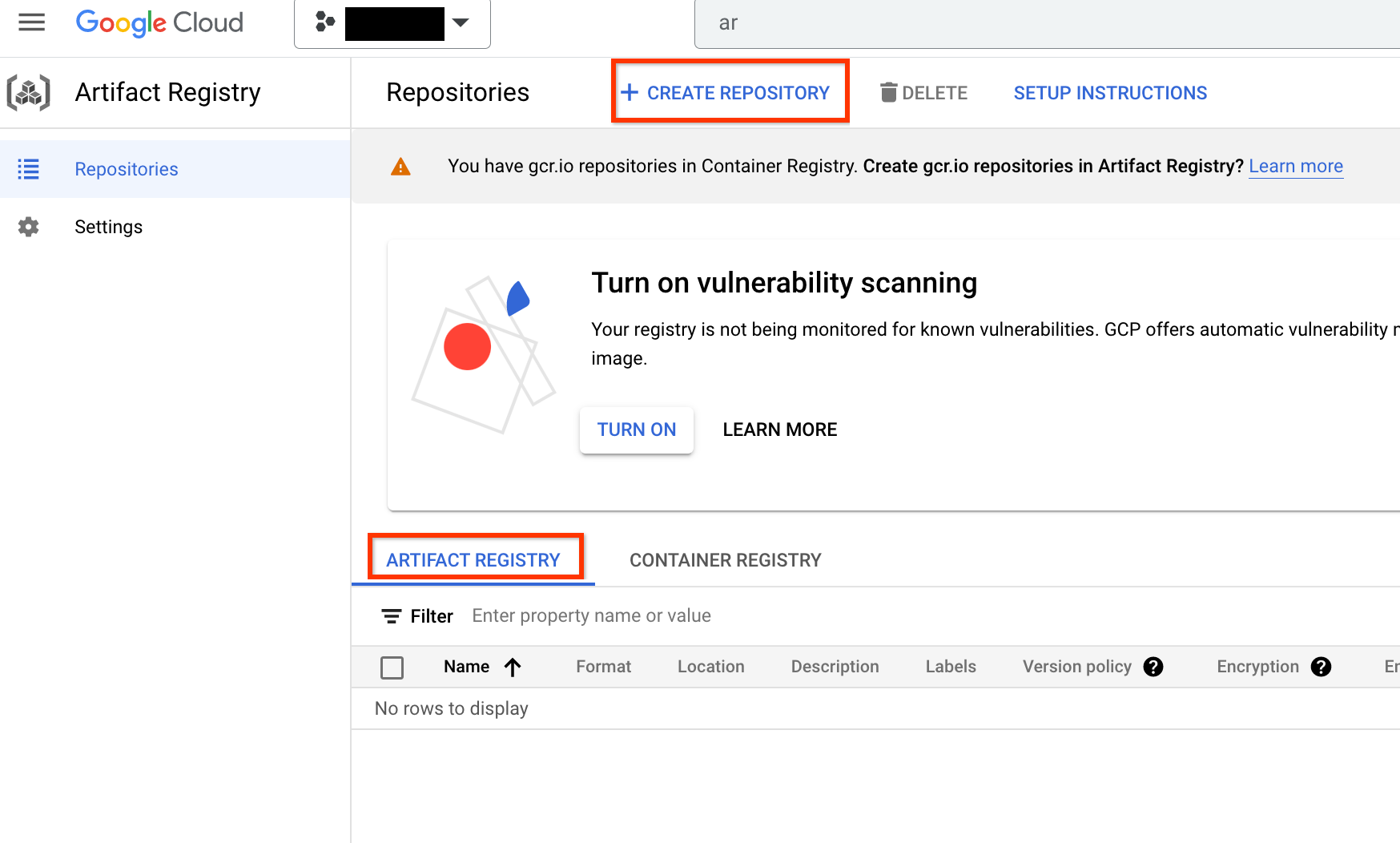Click the Create Repository button
Viewport: 1400px width, 843px height.
[x=730, y=92]
